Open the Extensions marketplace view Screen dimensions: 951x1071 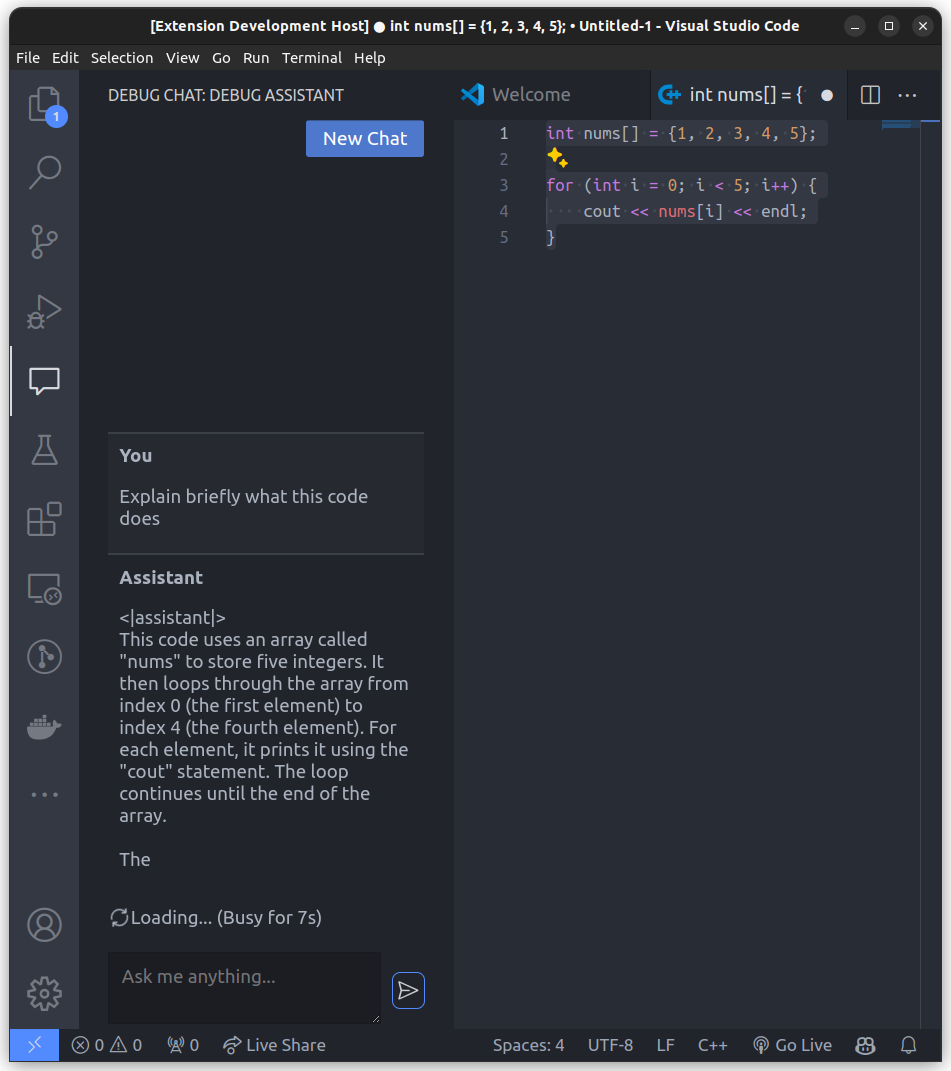44,519
